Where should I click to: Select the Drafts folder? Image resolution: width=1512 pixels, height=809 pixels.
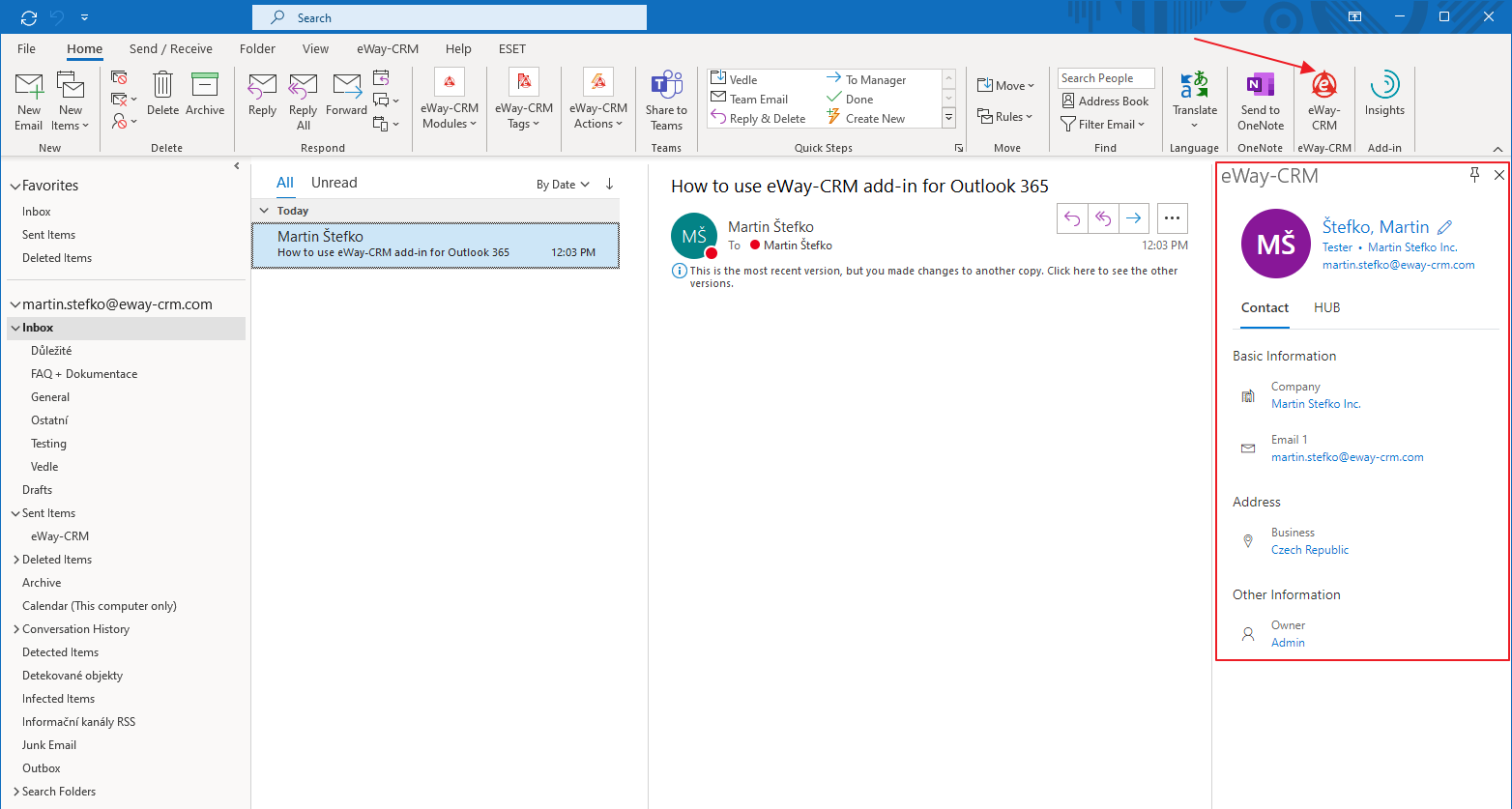coord(38,490)
